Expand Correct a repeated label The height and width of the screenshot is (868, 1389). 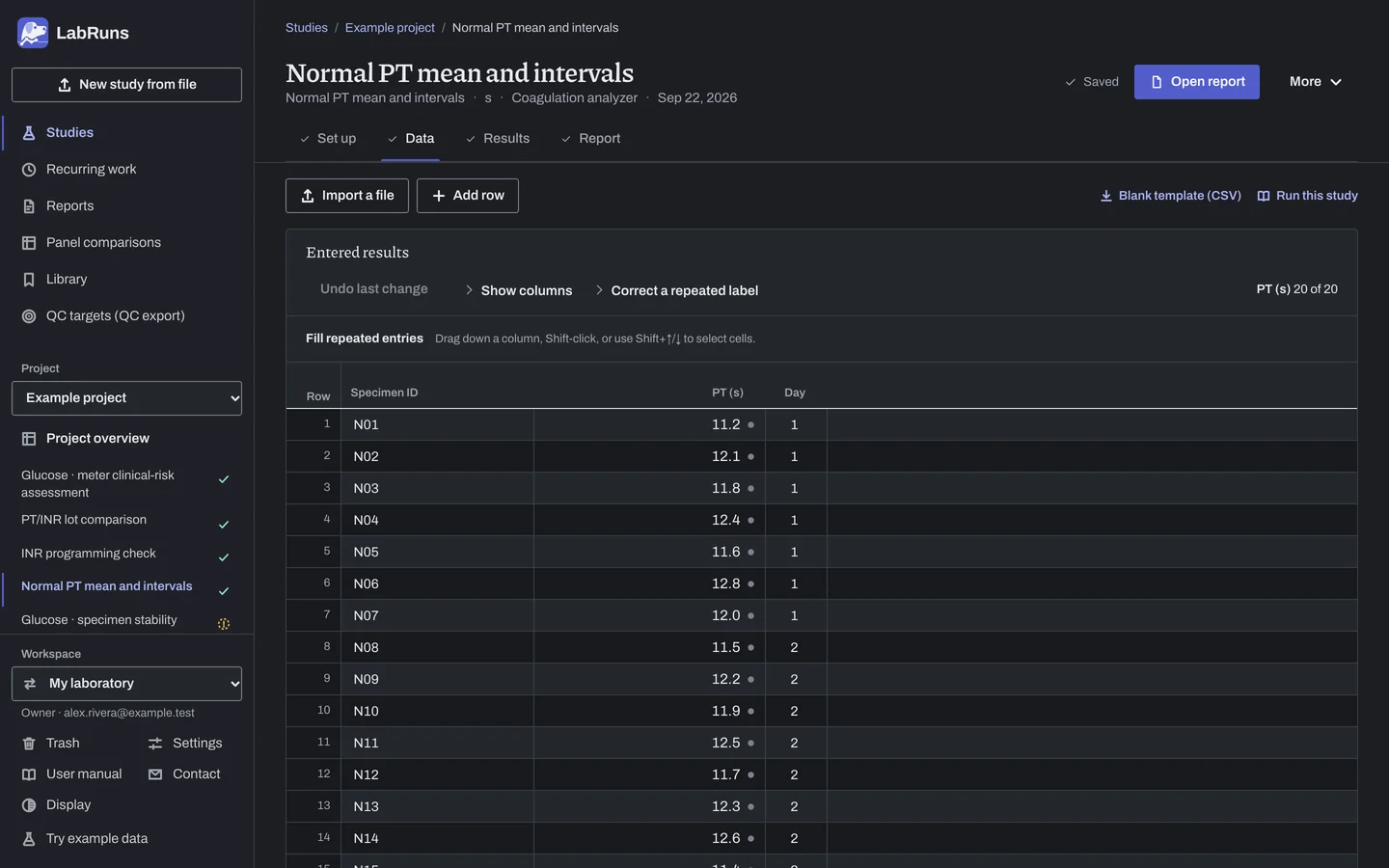(676, 290)
